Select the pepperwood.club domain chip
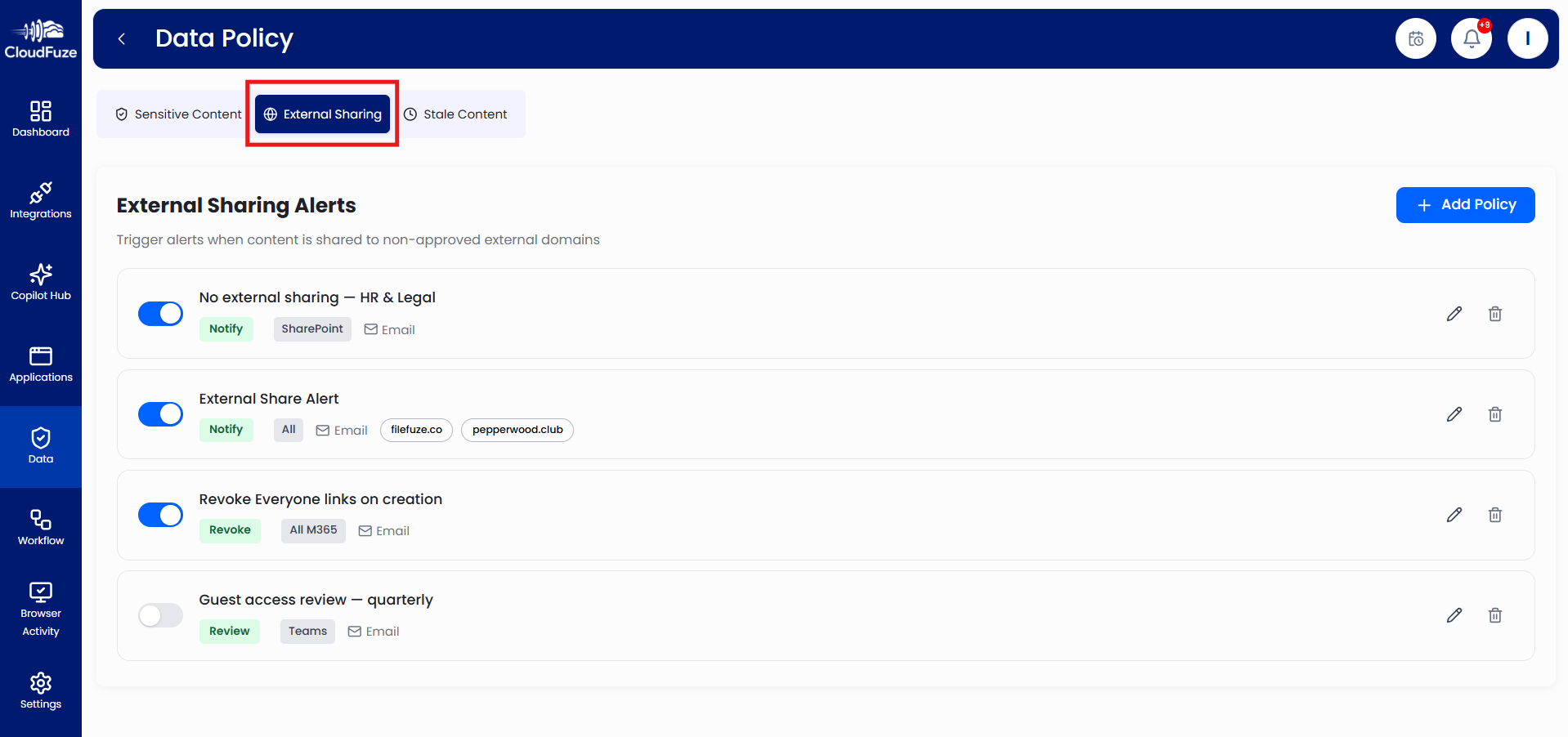Screen dimensions: 1568x737 pyautogui.click(x=517, y=430)
